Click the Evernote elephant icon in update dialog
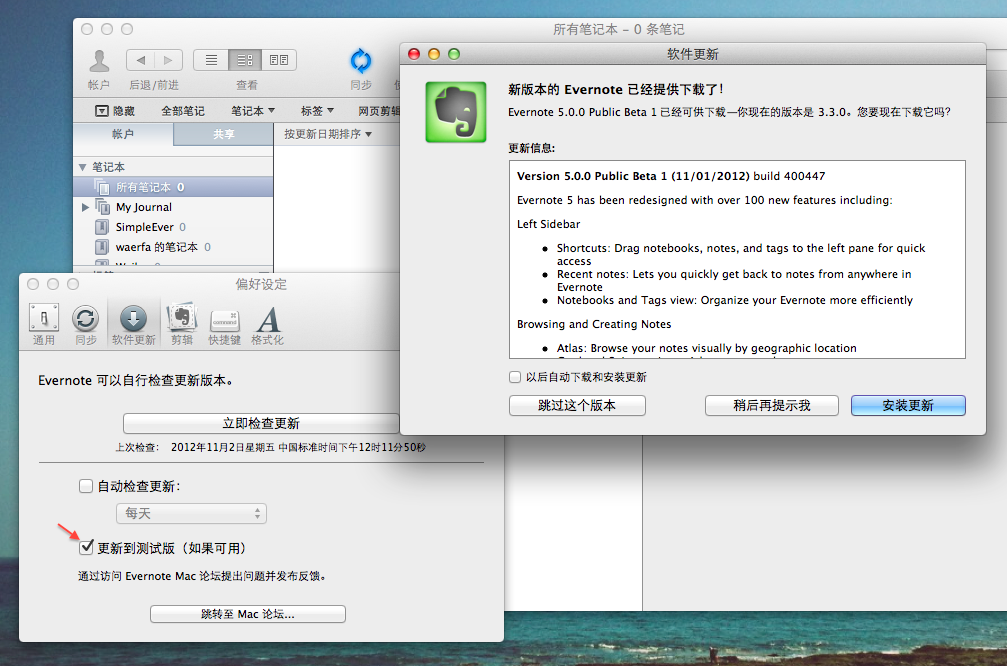 click(456, 112)
